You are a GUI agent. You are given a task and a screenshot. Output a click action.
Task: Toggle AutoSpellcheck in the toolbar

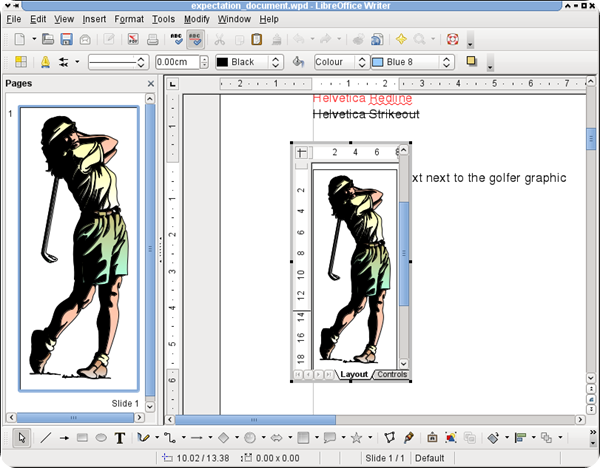196,39
